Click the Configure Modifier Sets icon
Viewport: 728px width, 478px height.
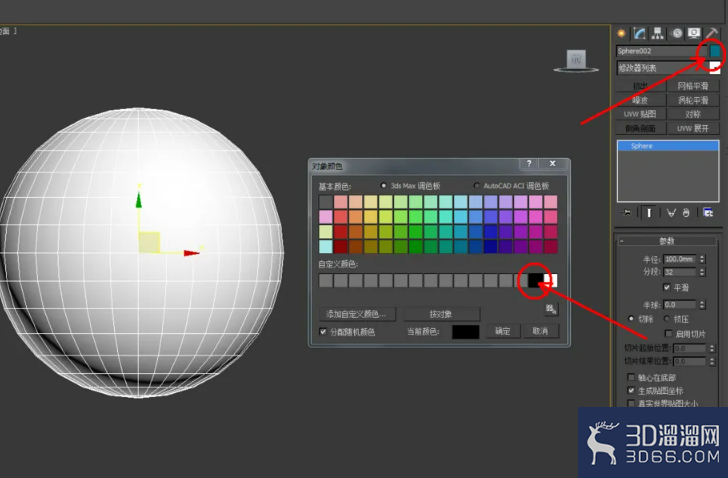click(708, 213)
